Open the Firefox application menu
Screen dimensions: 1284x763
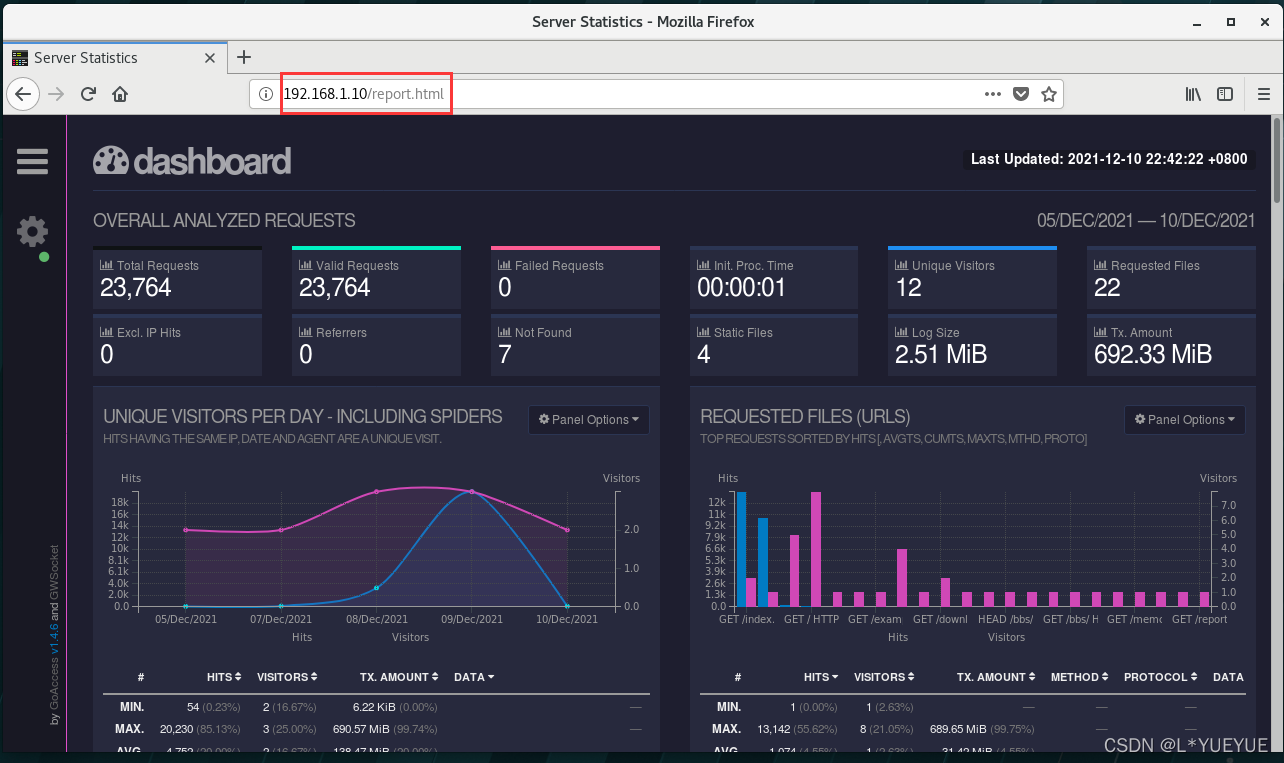1263,94
